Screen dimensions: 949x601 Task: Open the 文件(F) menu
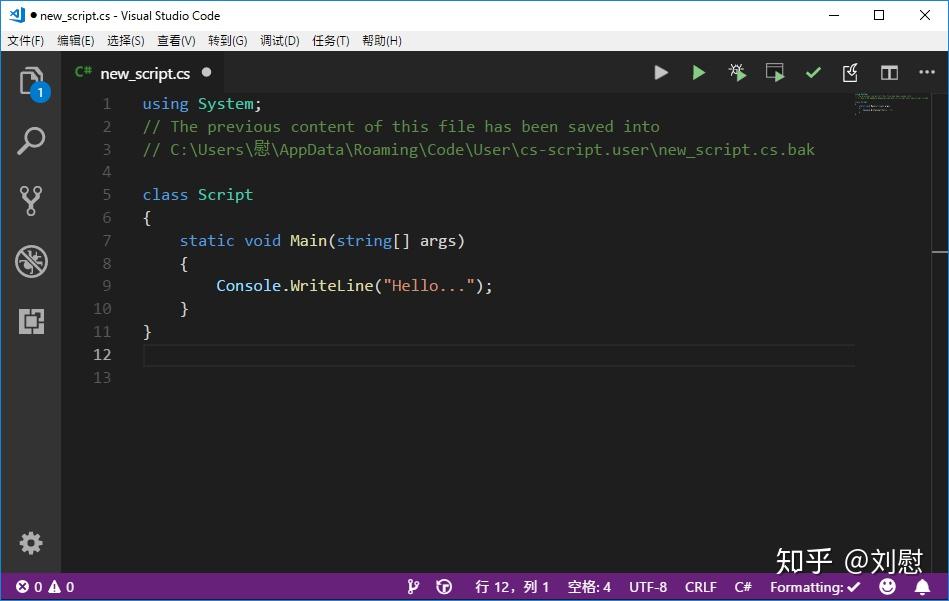(25, 41)
